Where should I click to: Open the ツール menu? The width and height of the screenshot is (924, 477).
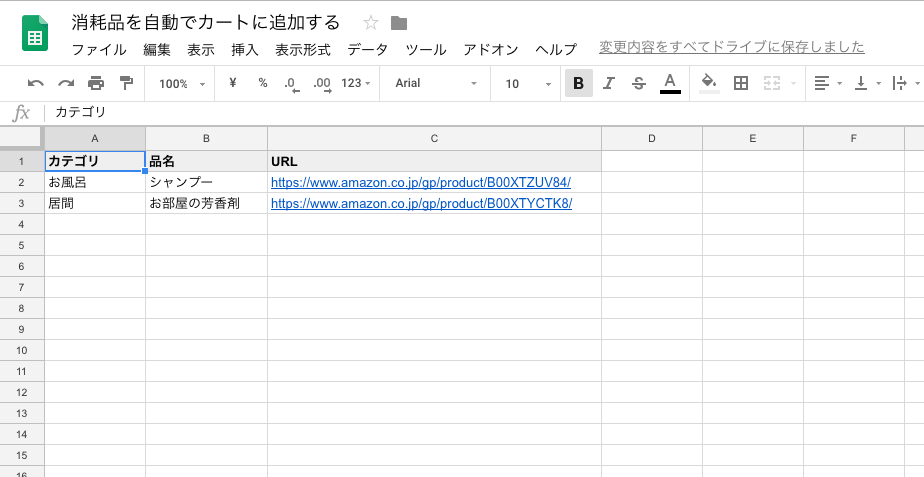click(x=425, y=50)
